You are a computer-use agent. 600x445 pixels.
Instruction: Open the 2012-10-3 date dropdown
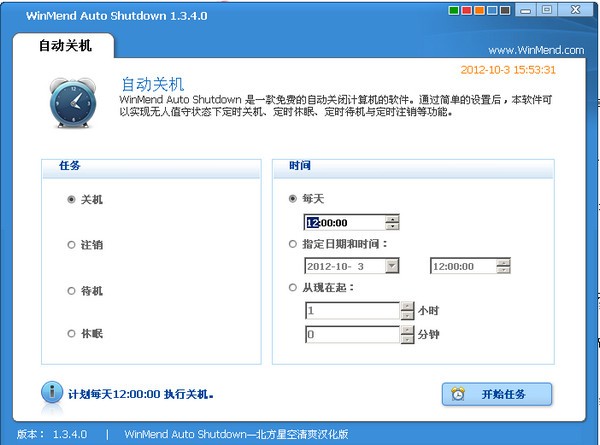coord(392,266)
